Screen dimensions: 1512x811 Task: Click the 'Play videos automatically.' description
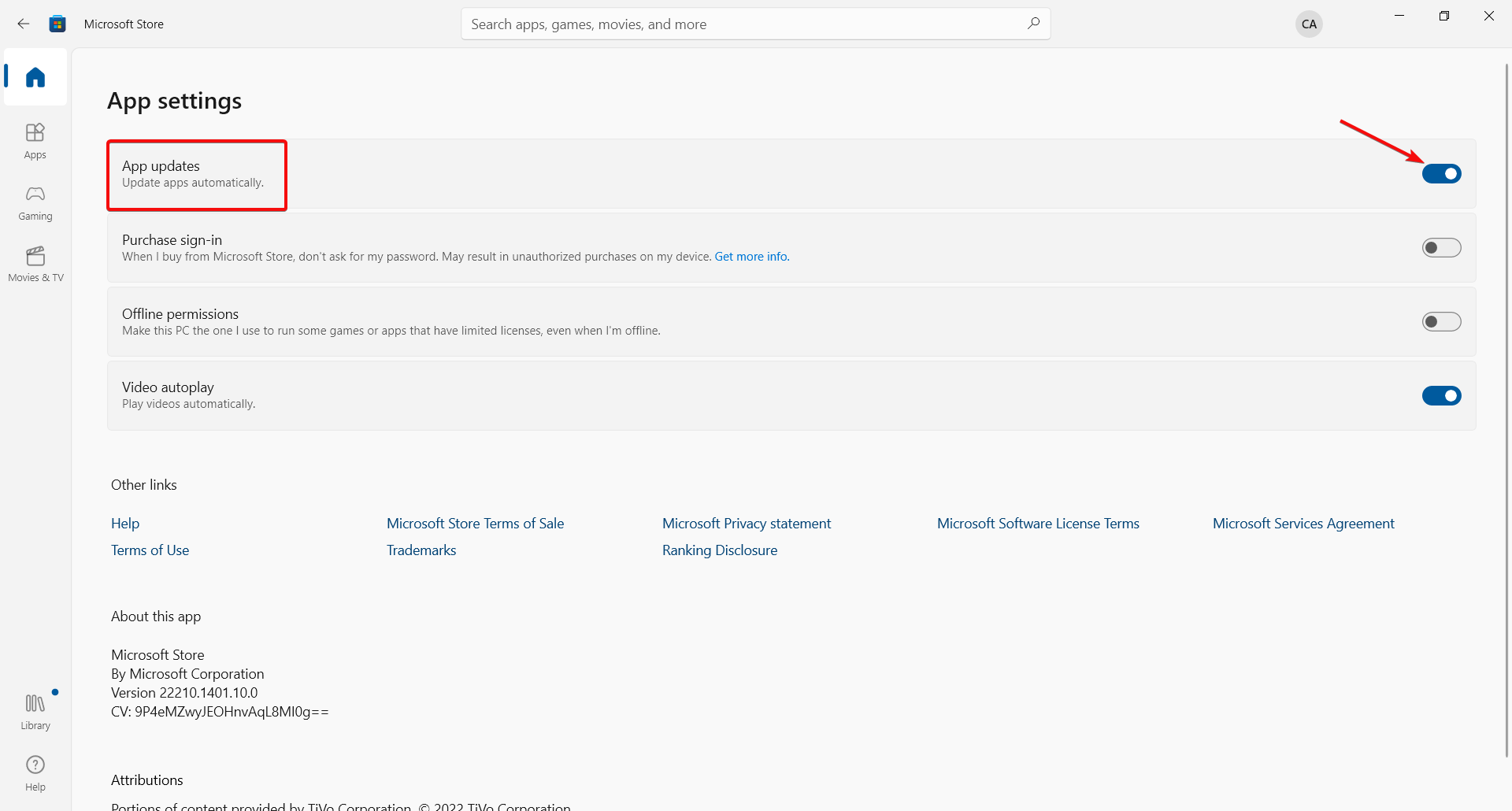click(x=189, y=404)
